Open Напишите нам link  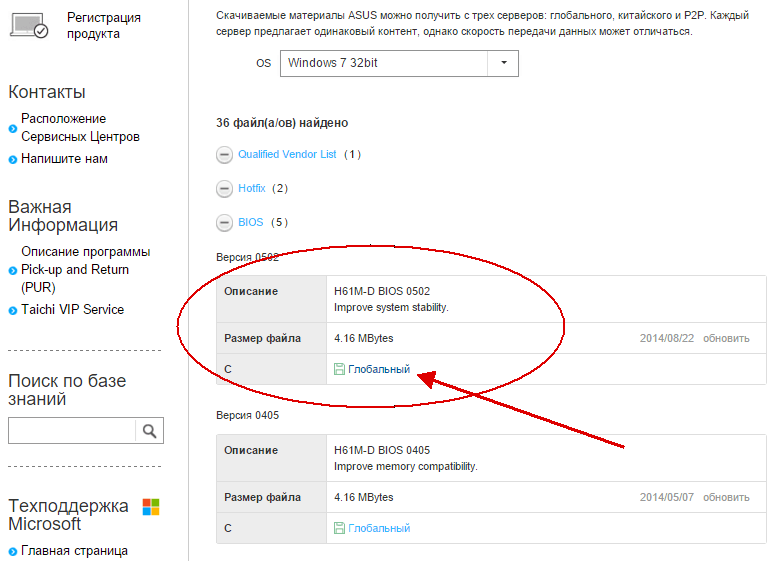[x=64, y=159]
